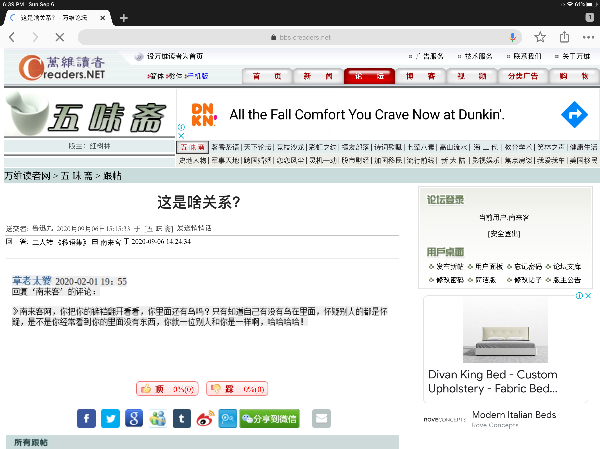Click the DNKN logo in the banner ad
The width and height of the screenshot is (600, 449).
click(x=204, y=114)
